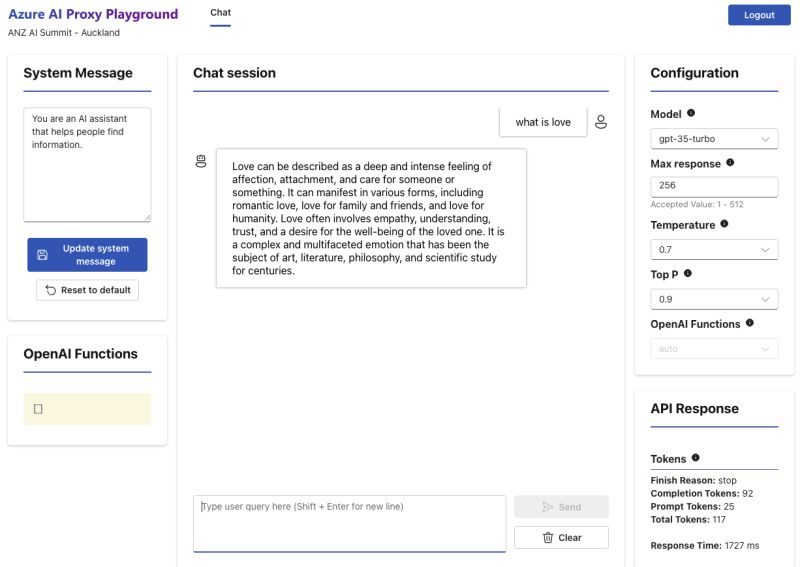Click Reset to default button
Viewport: 800px width, 567px height.
[87, 290]
